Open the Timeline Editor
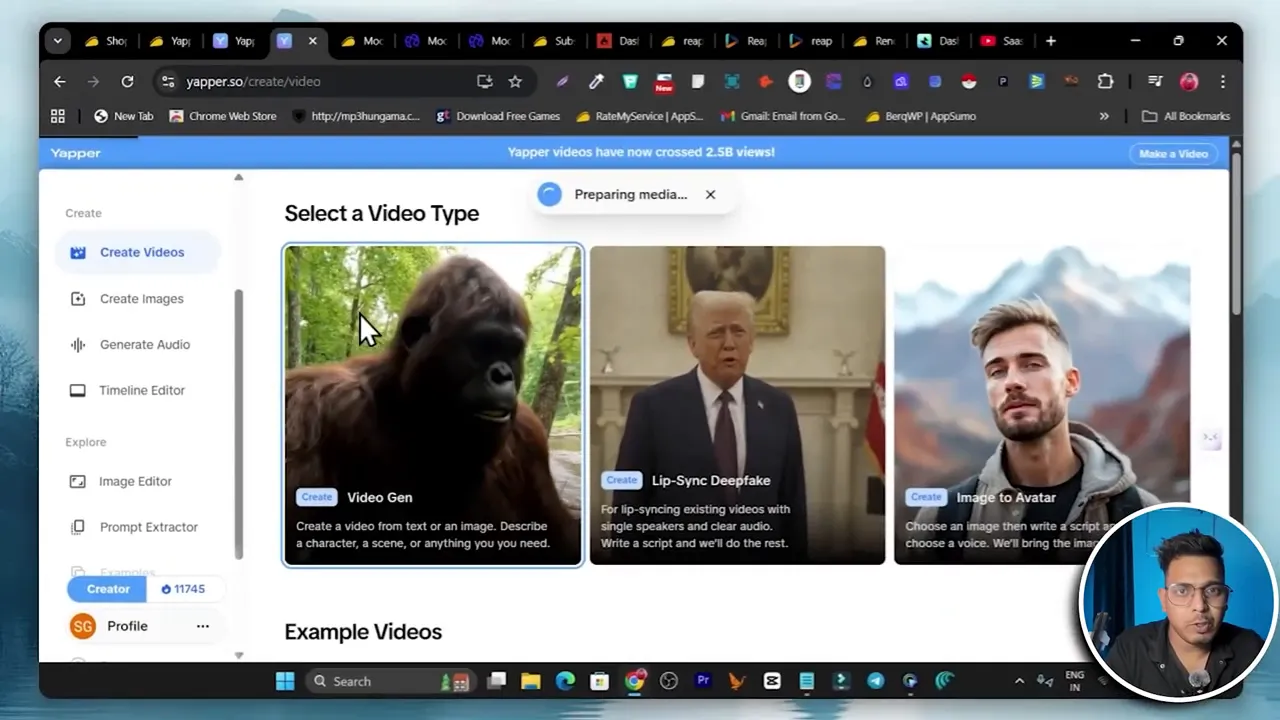 (141, 390)
